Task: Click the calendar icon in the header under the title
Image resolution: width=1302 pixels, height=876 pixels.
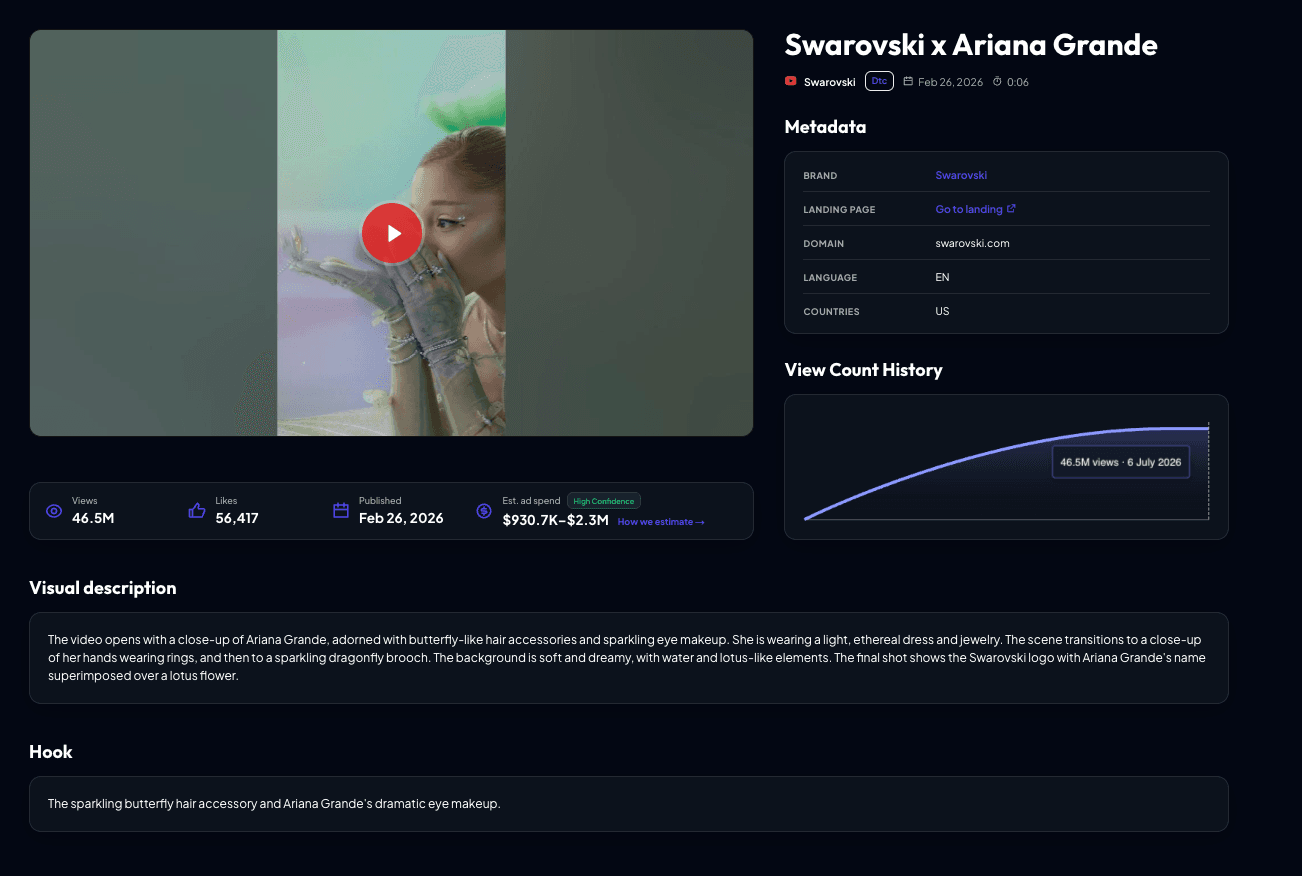Action: (908, 82)
